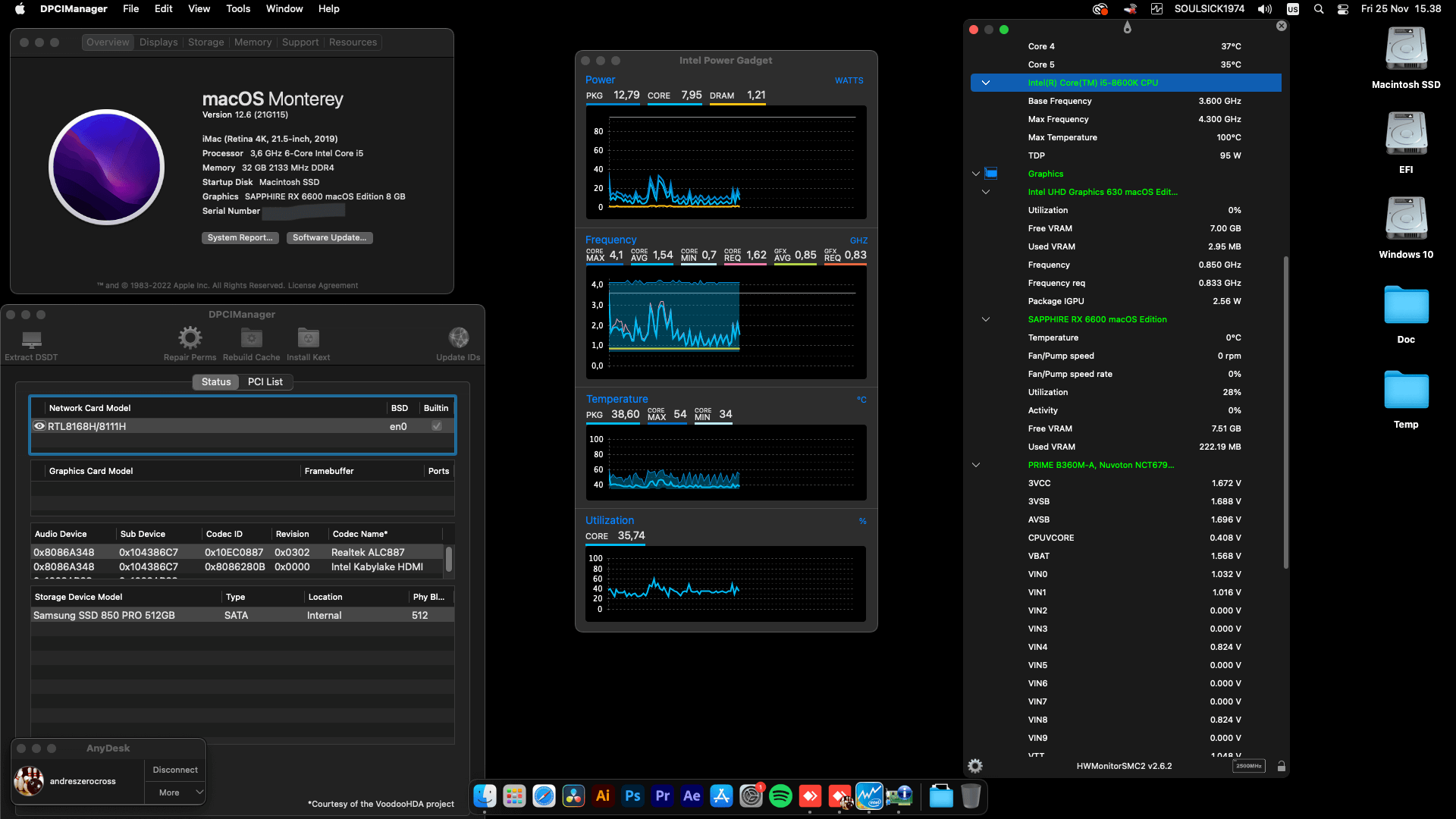Select the Realtek ALC887 audio row

[x=237, y=552]
